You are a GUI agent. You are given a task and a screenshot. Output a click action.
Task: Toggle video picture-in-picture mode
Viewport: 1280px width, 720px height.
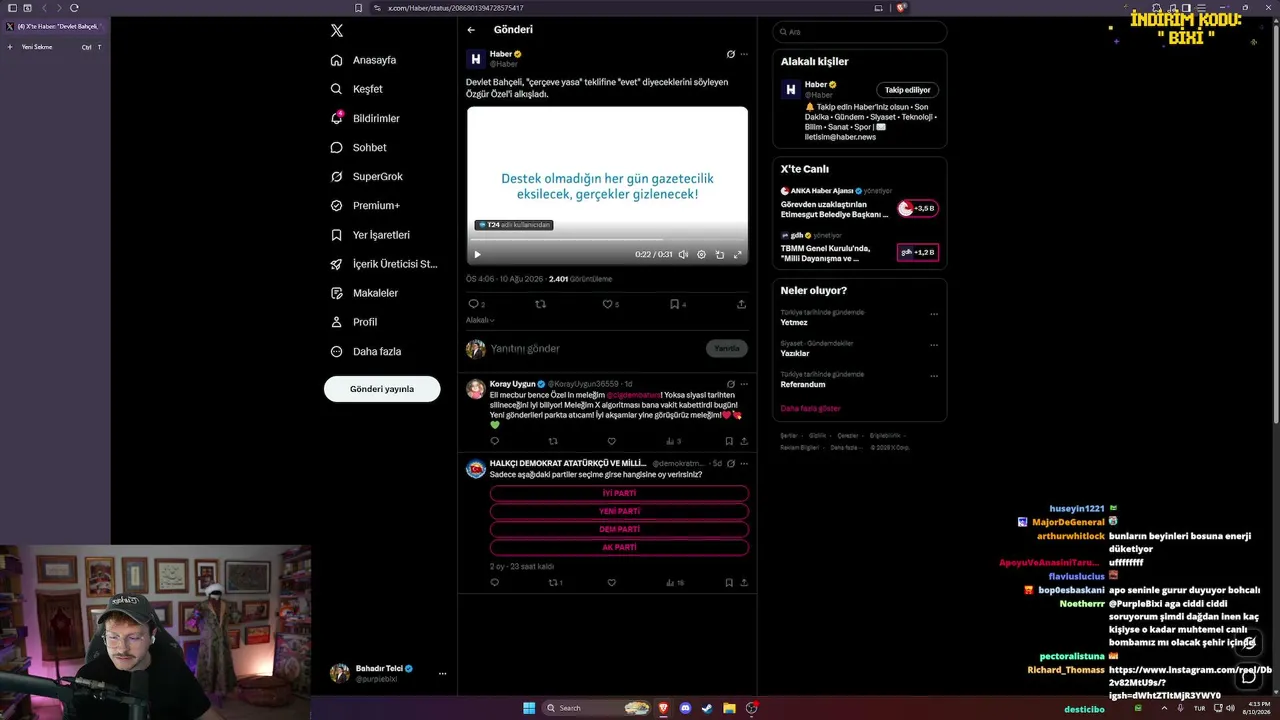pyautogui.click(x=719, y=255)
